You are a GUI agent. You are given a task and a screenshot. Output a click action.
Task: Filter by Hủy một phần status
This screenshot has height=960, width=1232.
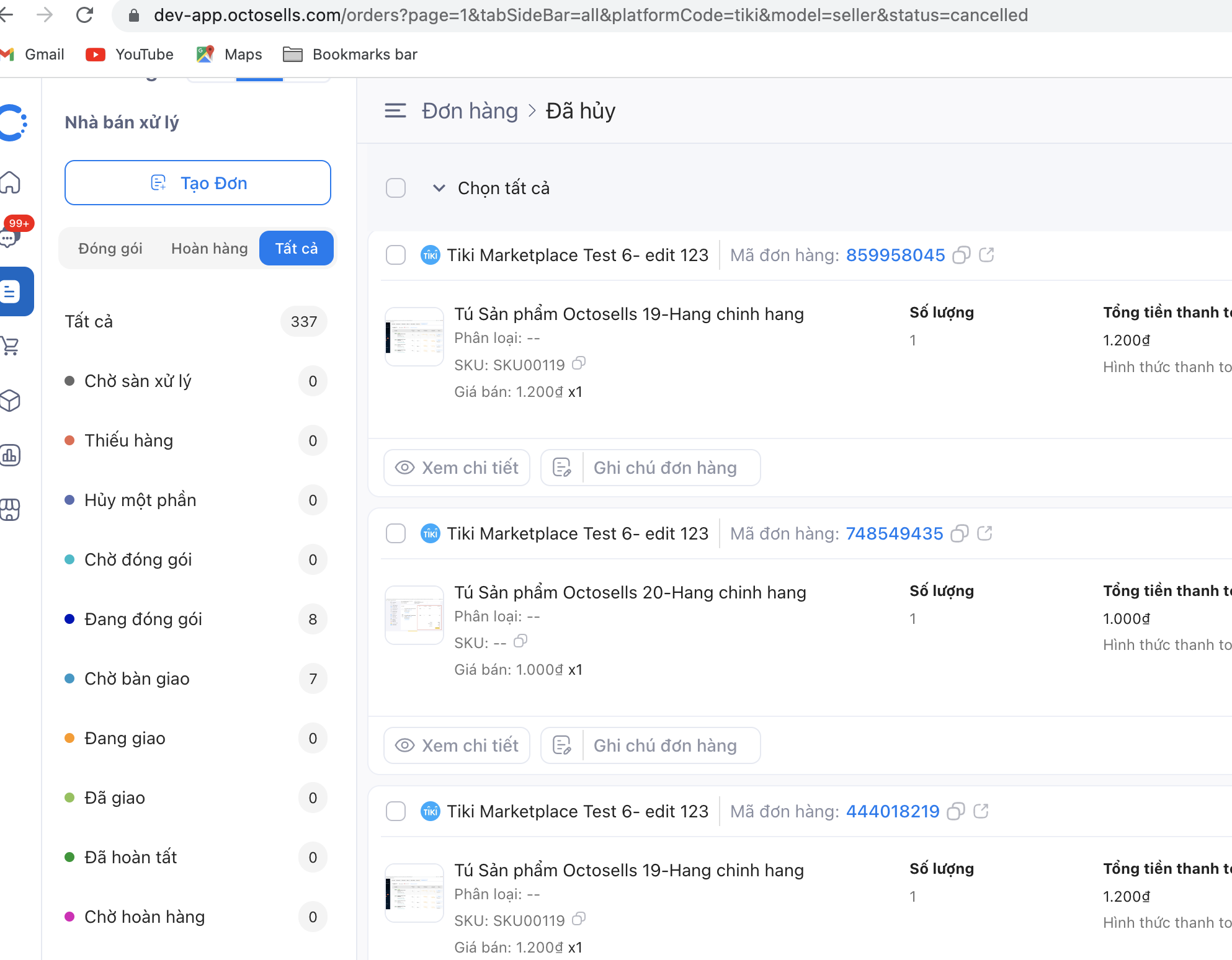pos(196,500)
